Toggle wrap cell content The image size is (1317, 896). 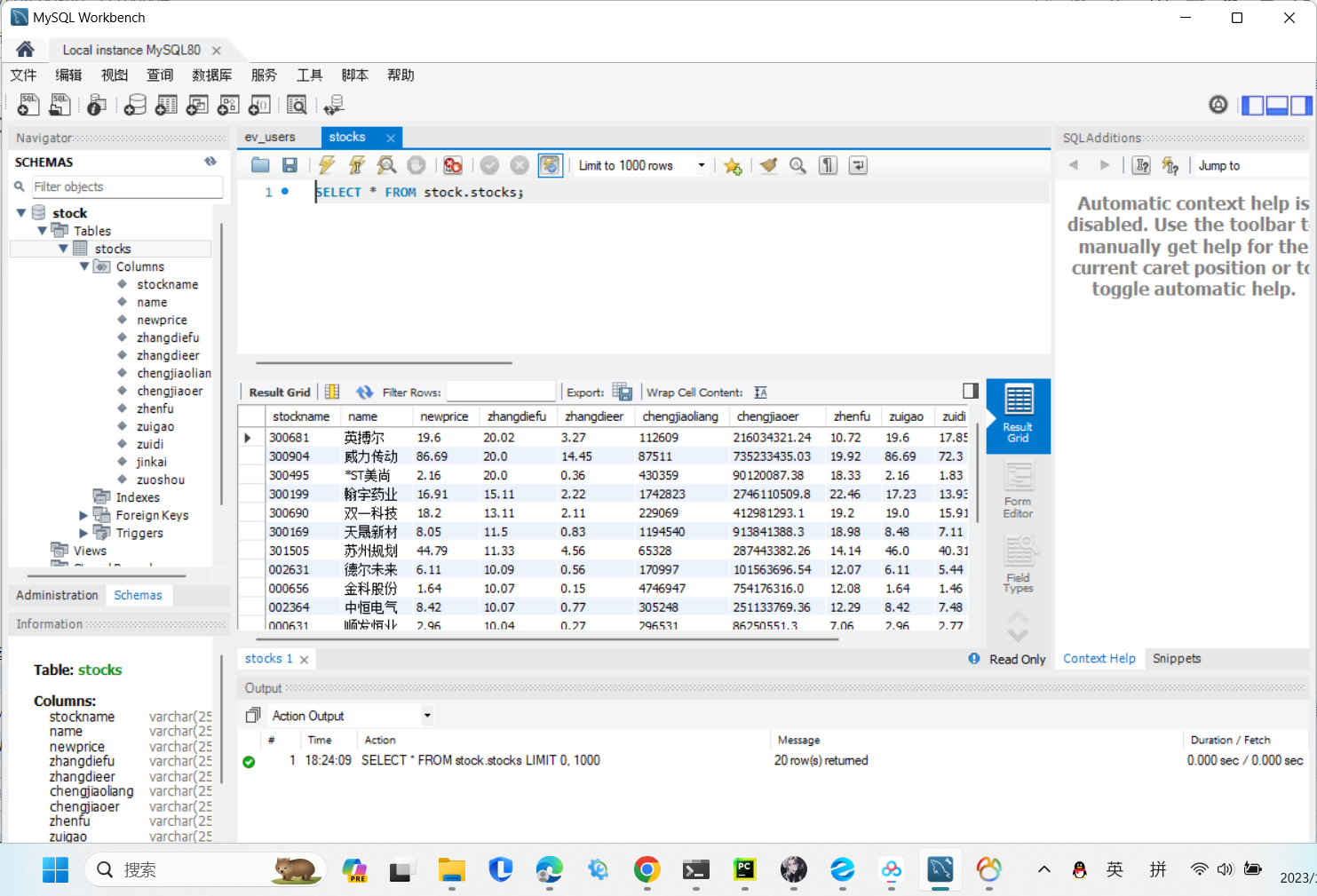point(761,392)
